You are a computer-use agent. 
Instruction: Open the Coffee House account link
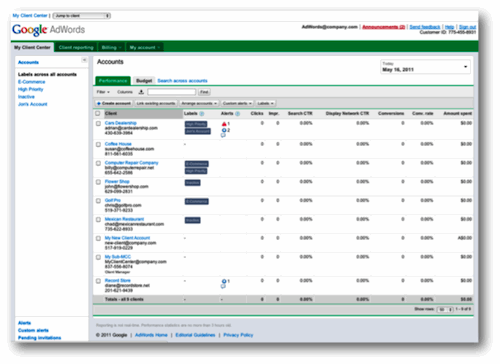coord(118,144)
